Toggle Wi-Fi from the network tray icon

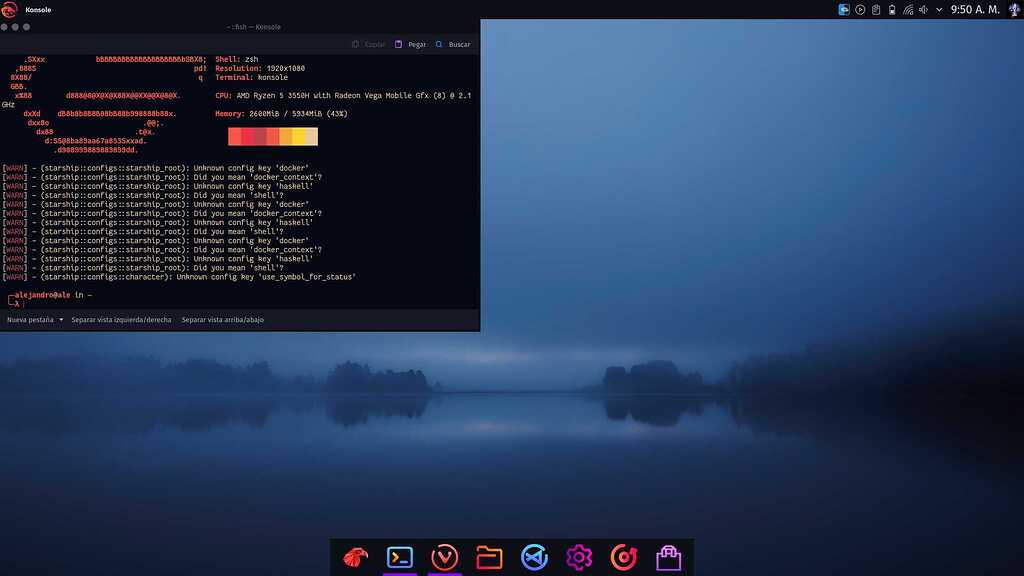908,9
